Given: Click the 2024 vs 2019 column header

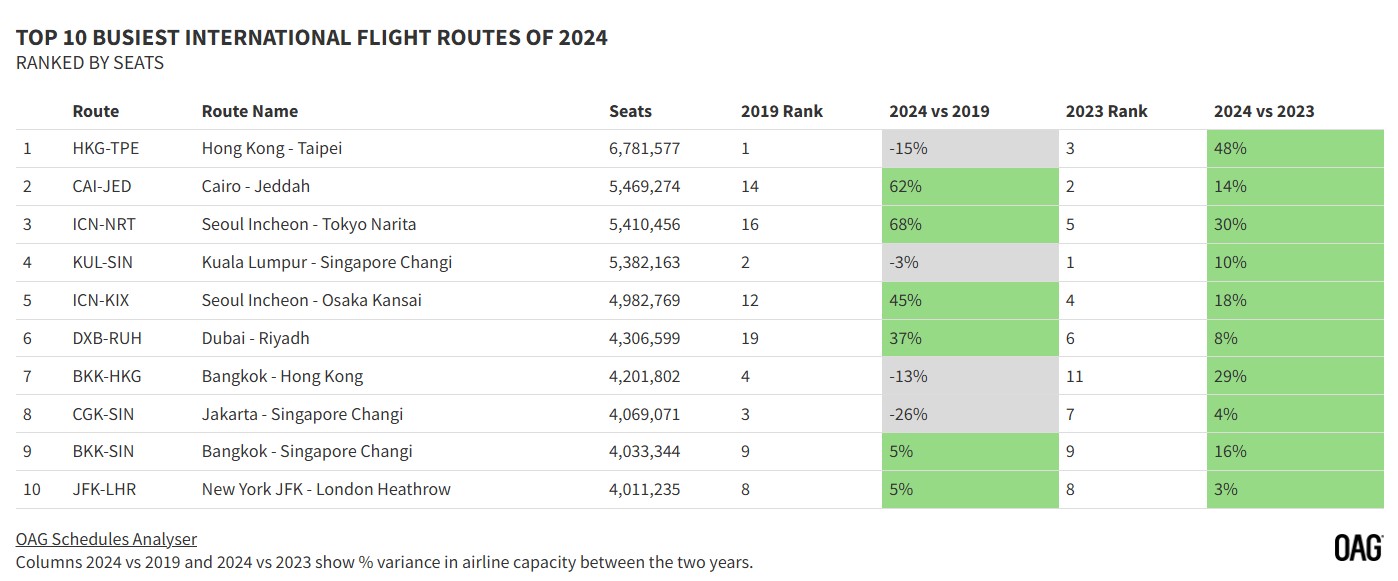Looking at the screenshot, I should 939,111.
